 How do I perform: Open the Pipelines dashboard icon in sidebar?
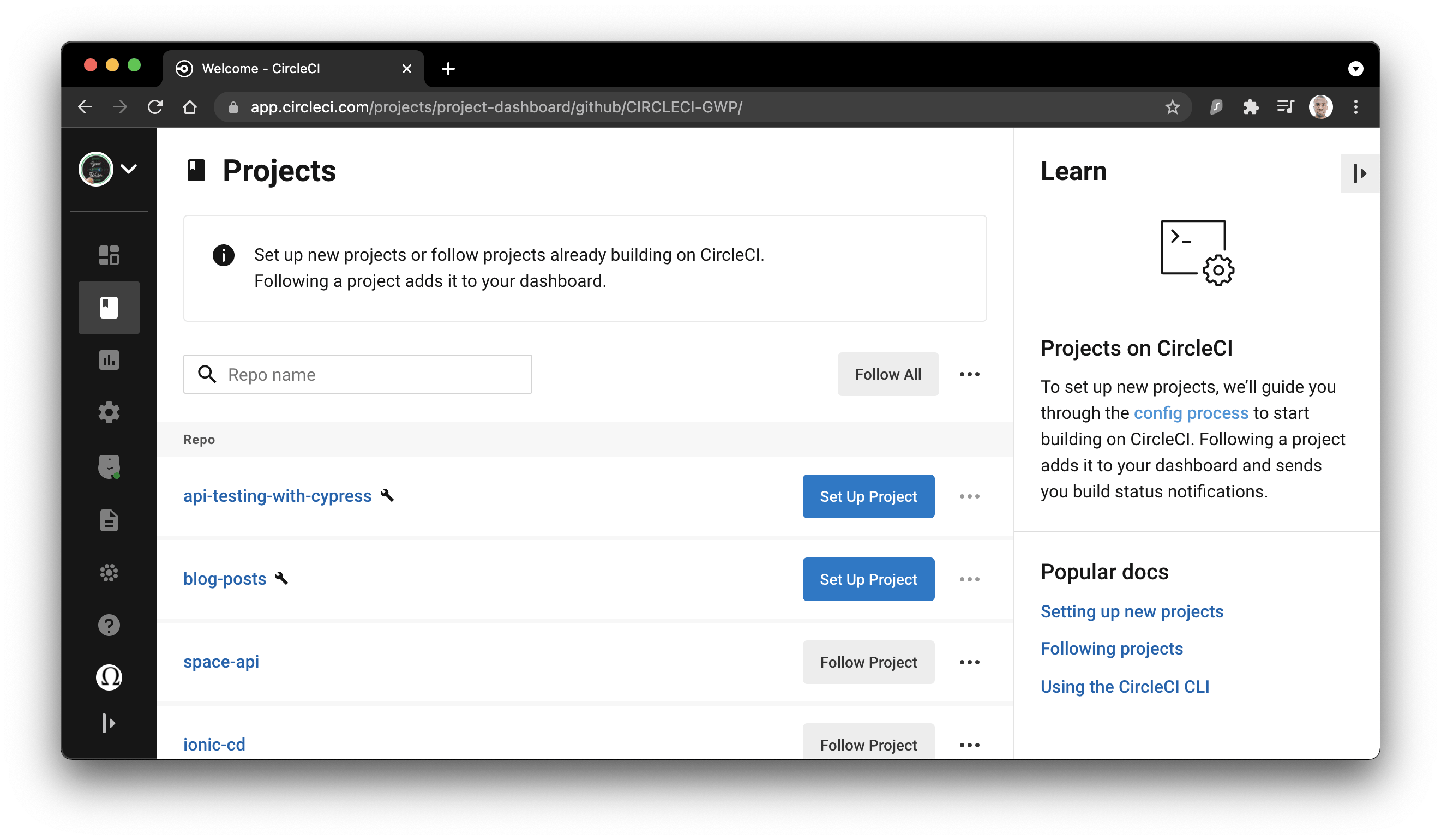point(109,255)
